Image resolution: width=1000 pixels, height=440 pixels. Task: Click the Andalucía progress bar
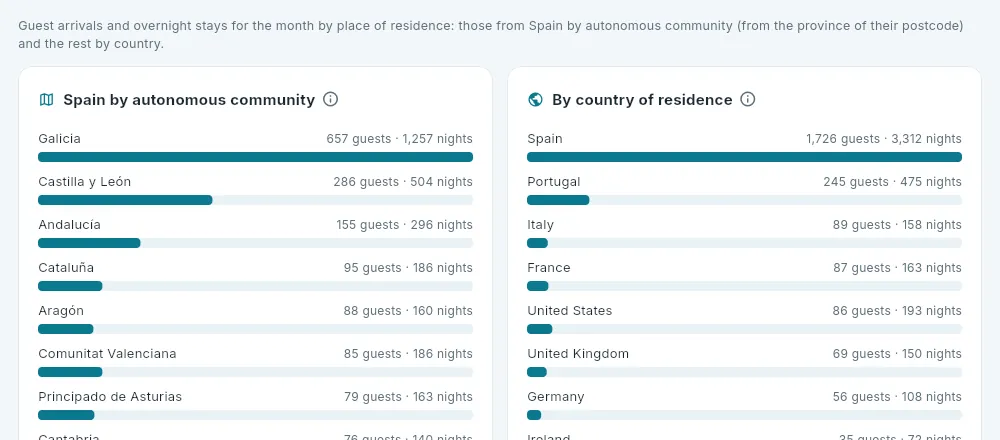click(255, 243)
